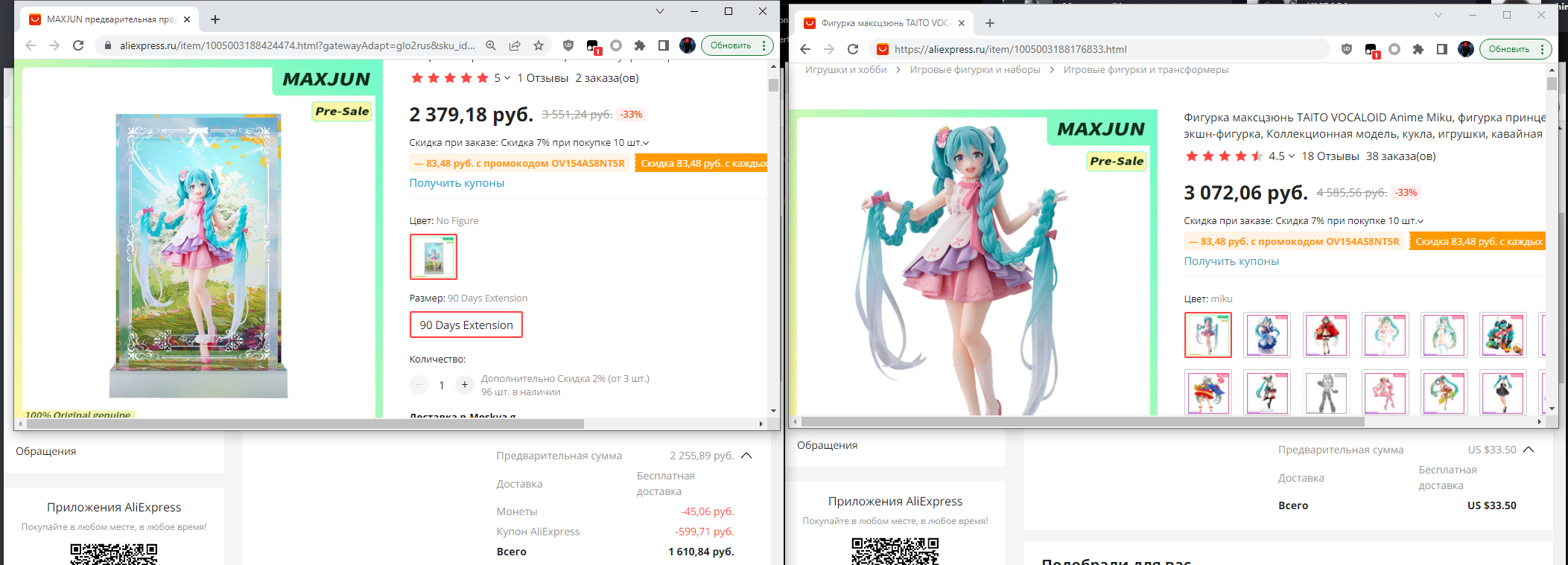Image resolution: width=1568 pixels, height=565 pixels.
Task: Click the left window horizontal scrollbar
Action: tap(305, 424)
